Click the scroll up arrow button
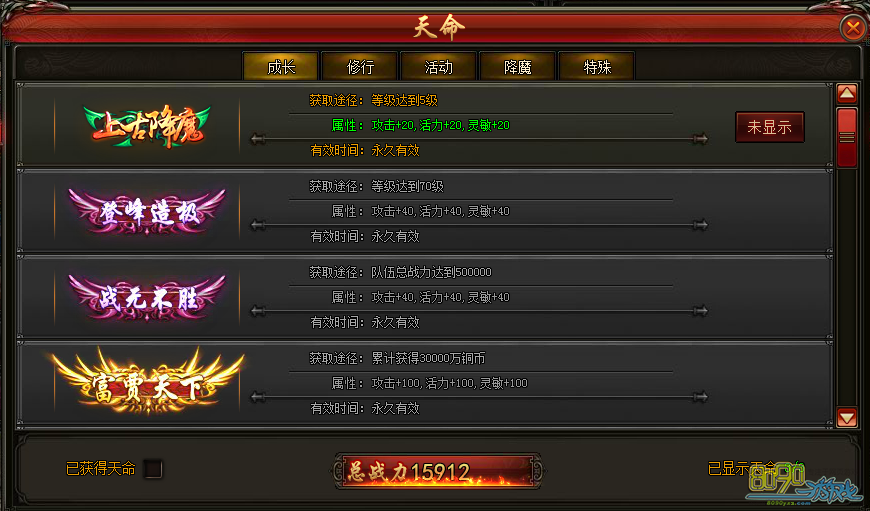 [x=847, y=93]
